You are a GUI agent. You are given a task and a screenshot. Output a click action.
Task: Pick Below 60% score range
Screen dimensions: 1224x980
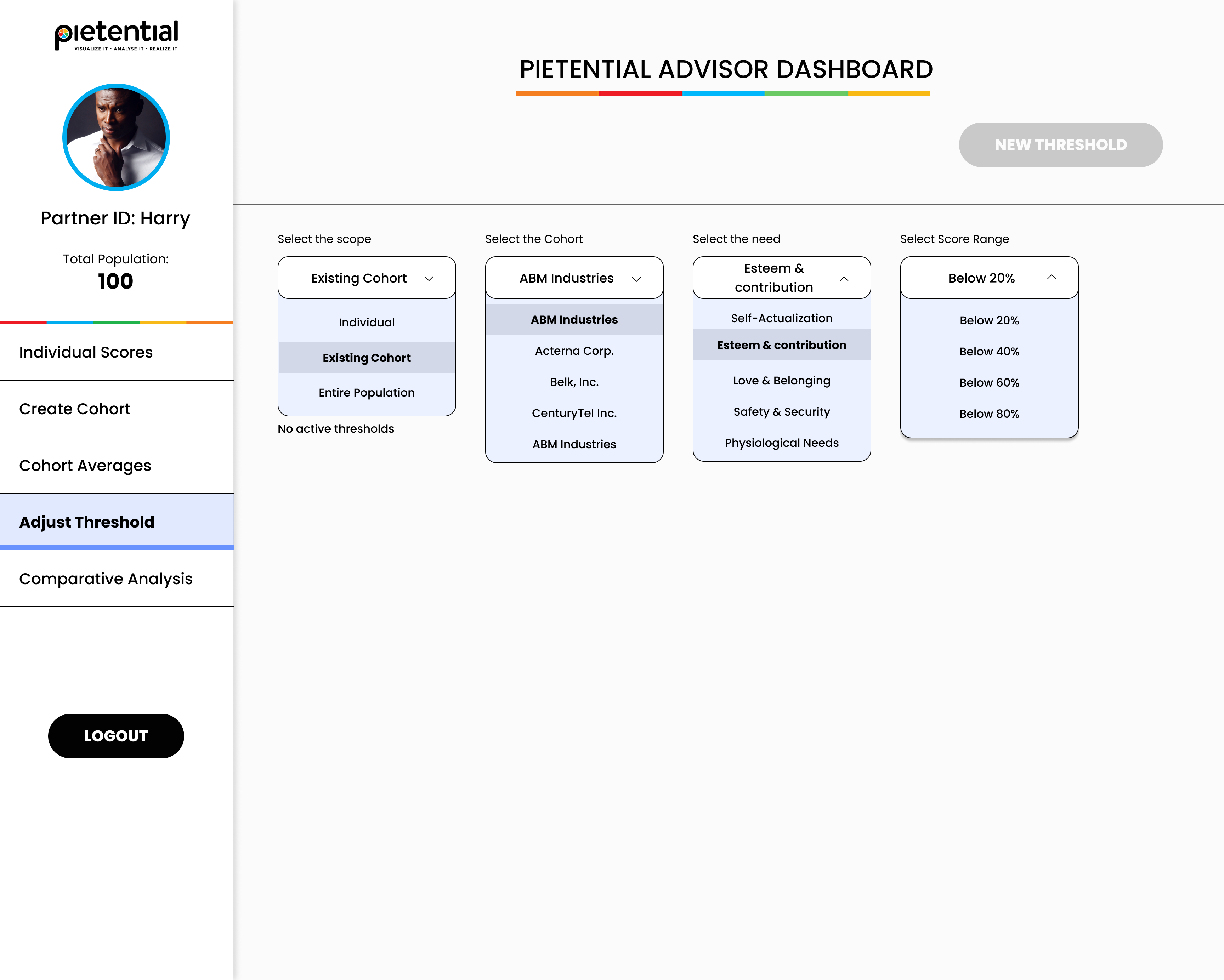pyautogui.click(x=989, y=382)
